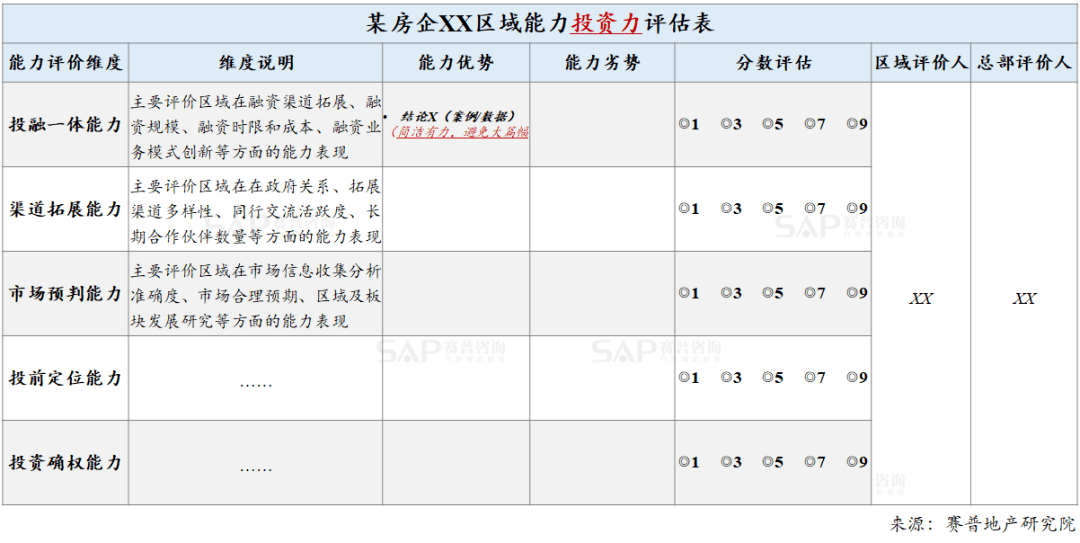Select the 能力劣势 header cell
Viewport: 1080px width, 543px height.
(x=602, y=63)
